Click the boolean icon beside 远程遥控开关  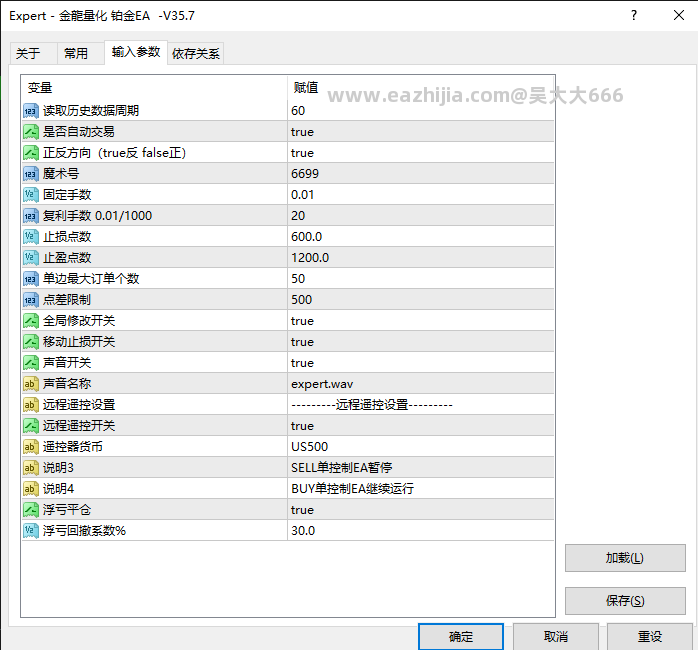pos(31,426)
